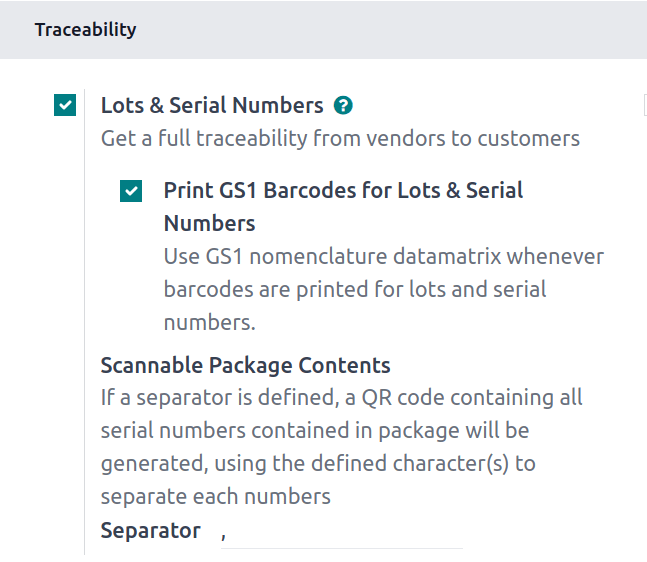Screen dimensions: 647x562
Task: Click the Separator field label
Action: [150, 531]
